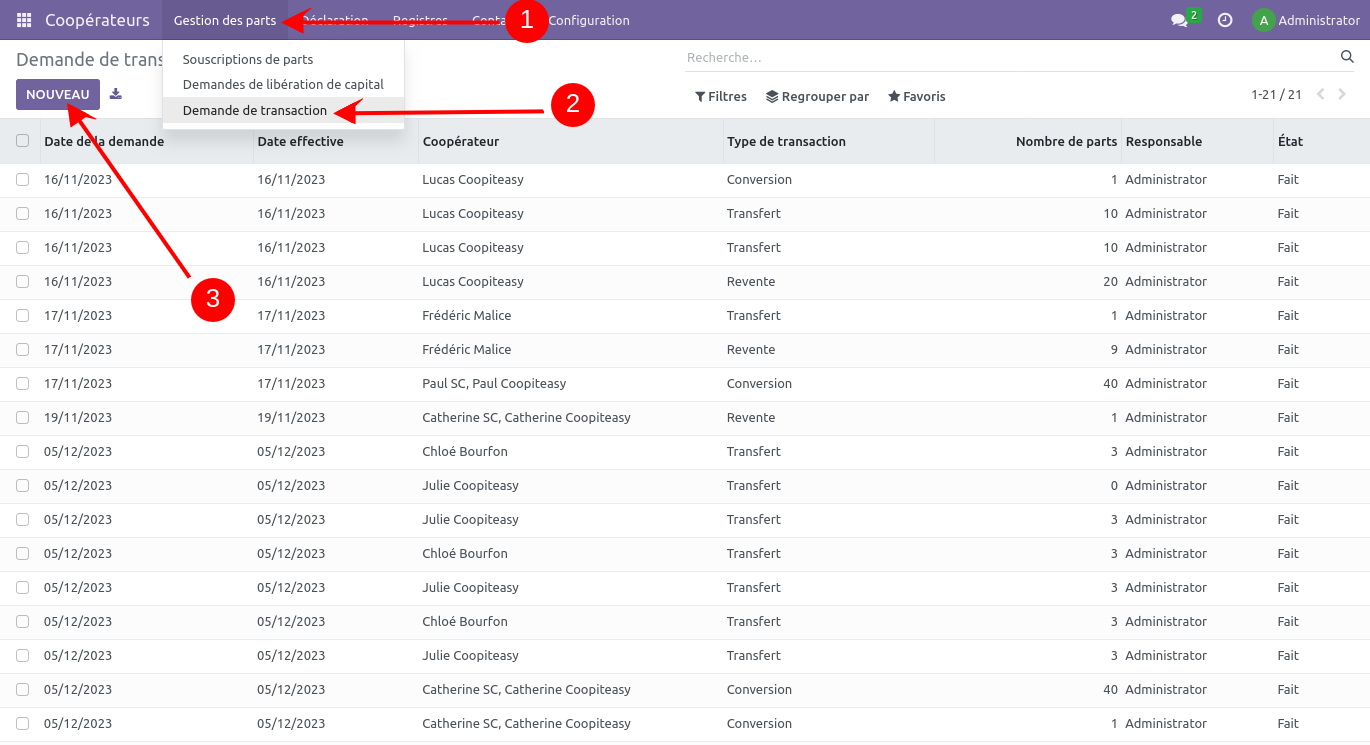Image resolution: width=1370 pixels, height=745 pixels.
Task: Check the Catherine SC 40 parts row checkbox
Action: (x=23, y=690)
